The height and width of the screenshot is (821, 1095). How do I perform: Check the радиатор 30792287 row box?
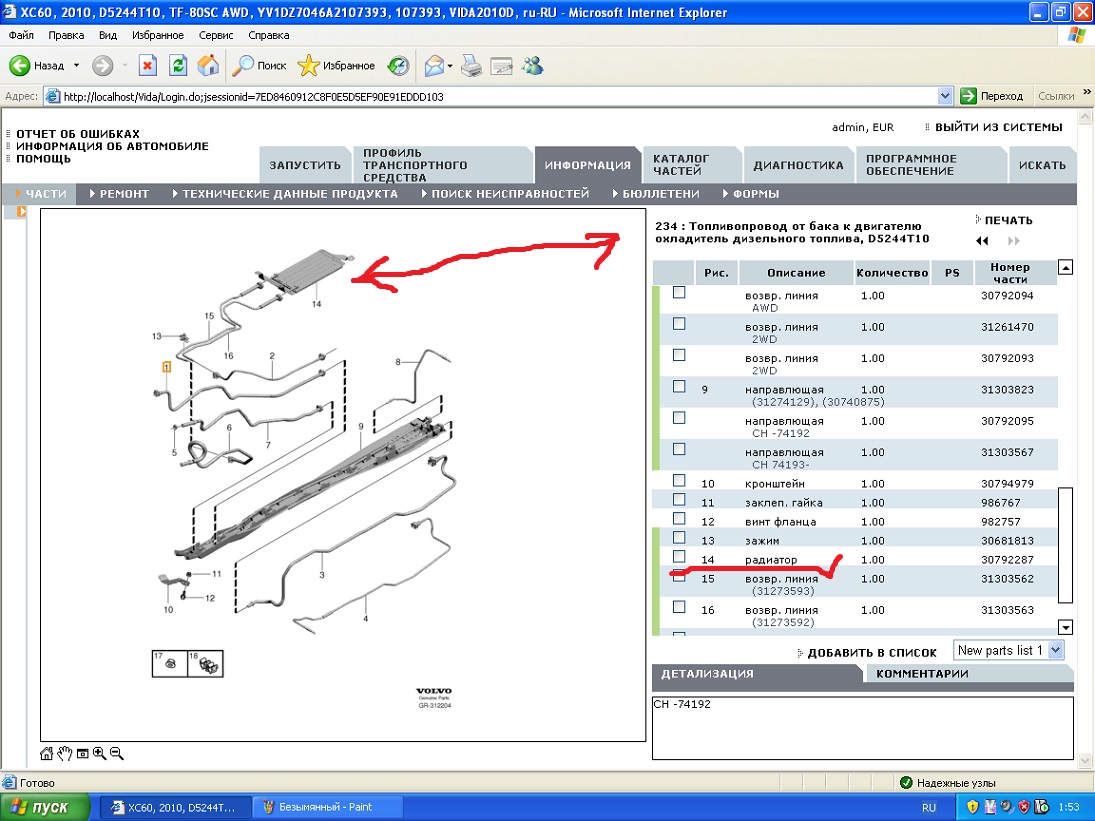point(679,556)
